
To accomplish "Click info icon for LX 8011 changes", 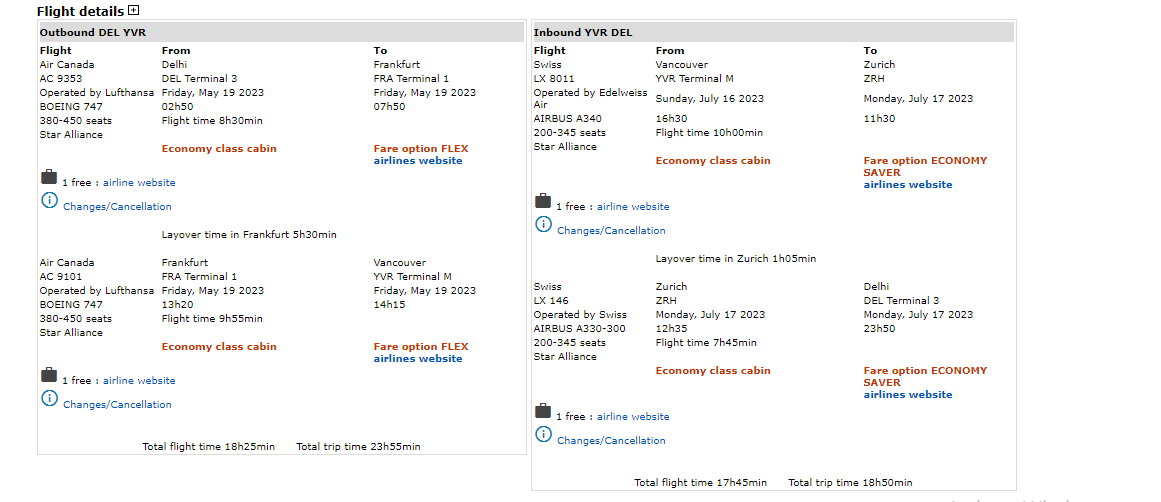I will tap(543, 225).
